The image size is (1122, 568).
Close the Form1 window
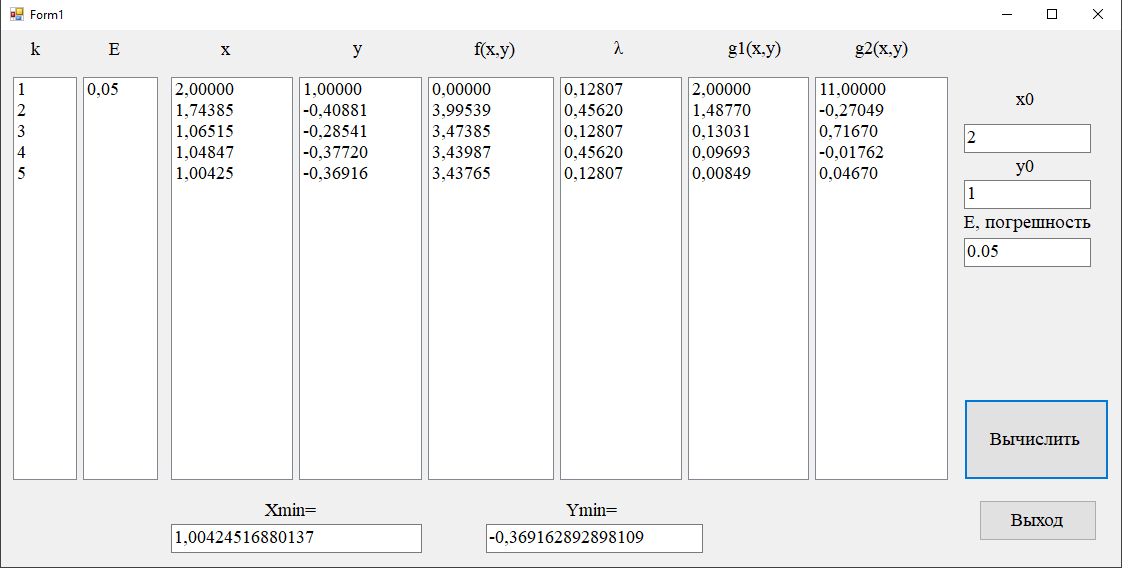point(1098,14)
